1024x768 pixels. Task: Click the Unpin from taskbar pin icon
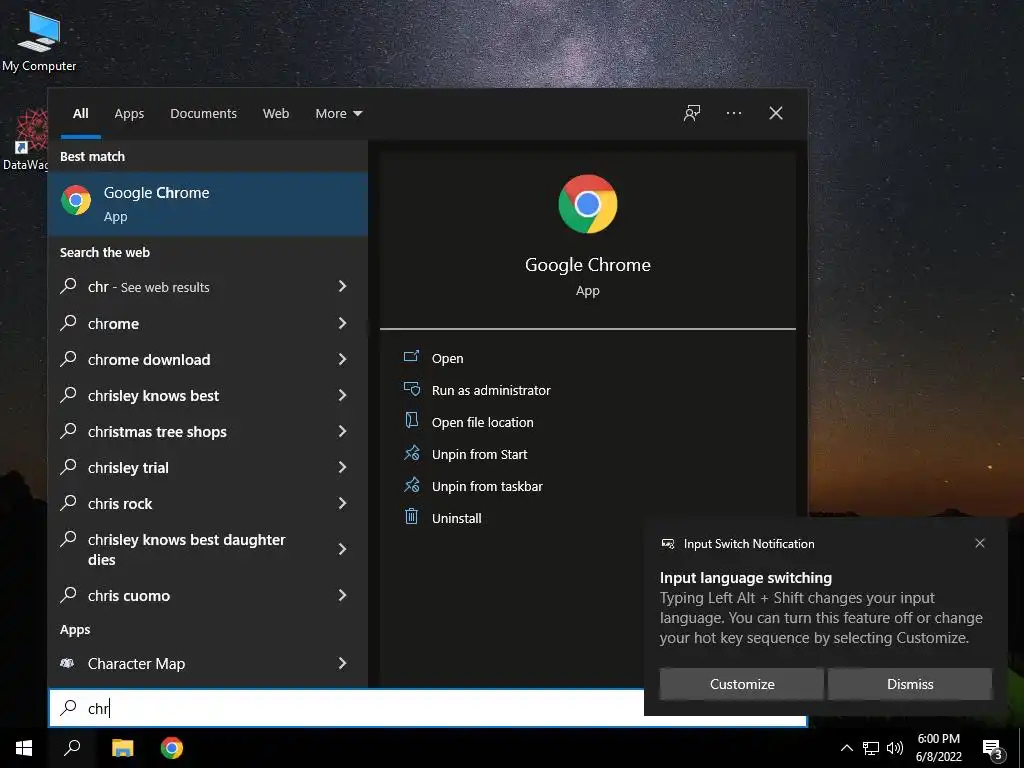(x=411, y=485)
